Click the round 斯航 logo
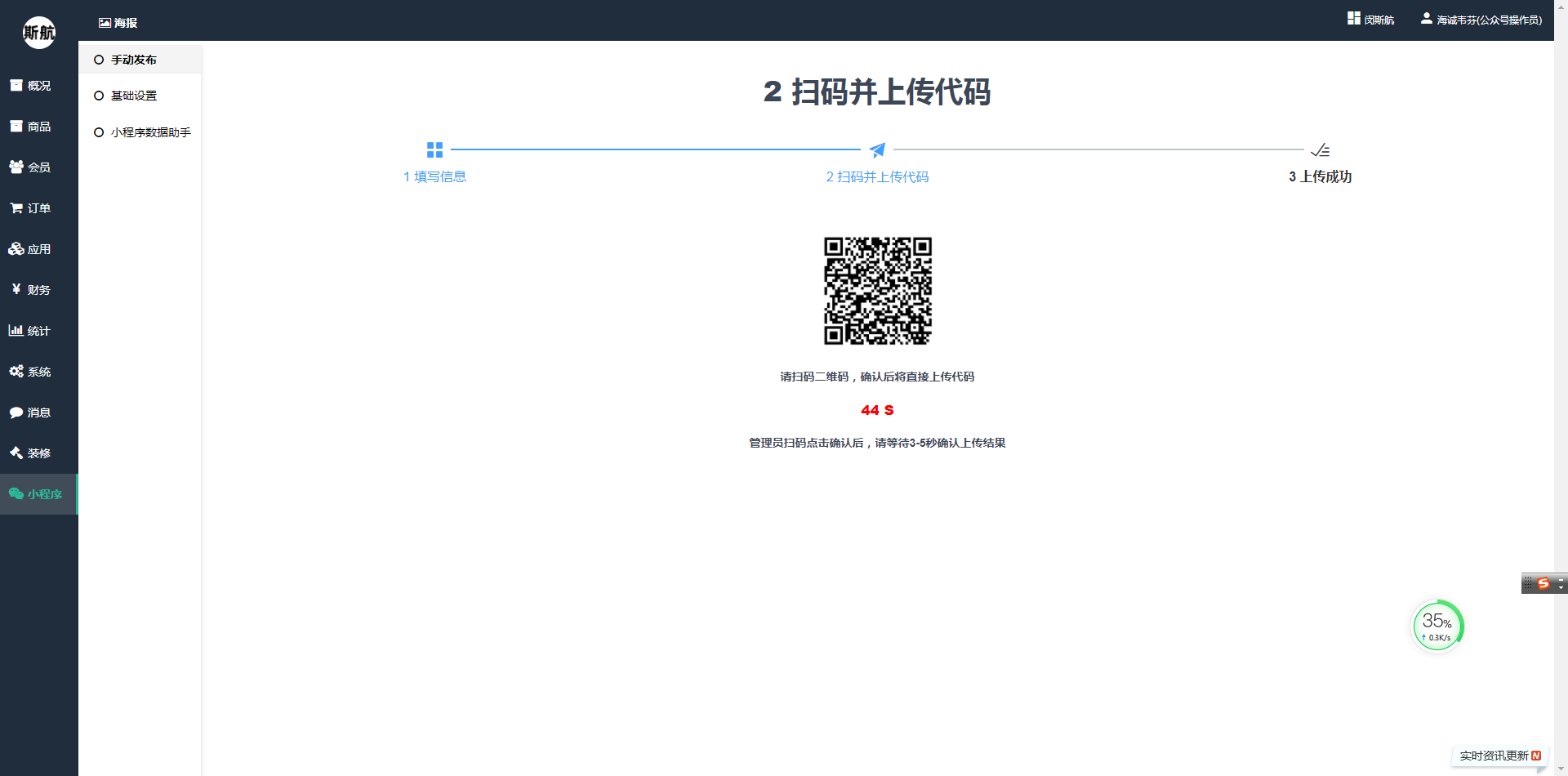1568x776 pixels. (x=39, y=33)
